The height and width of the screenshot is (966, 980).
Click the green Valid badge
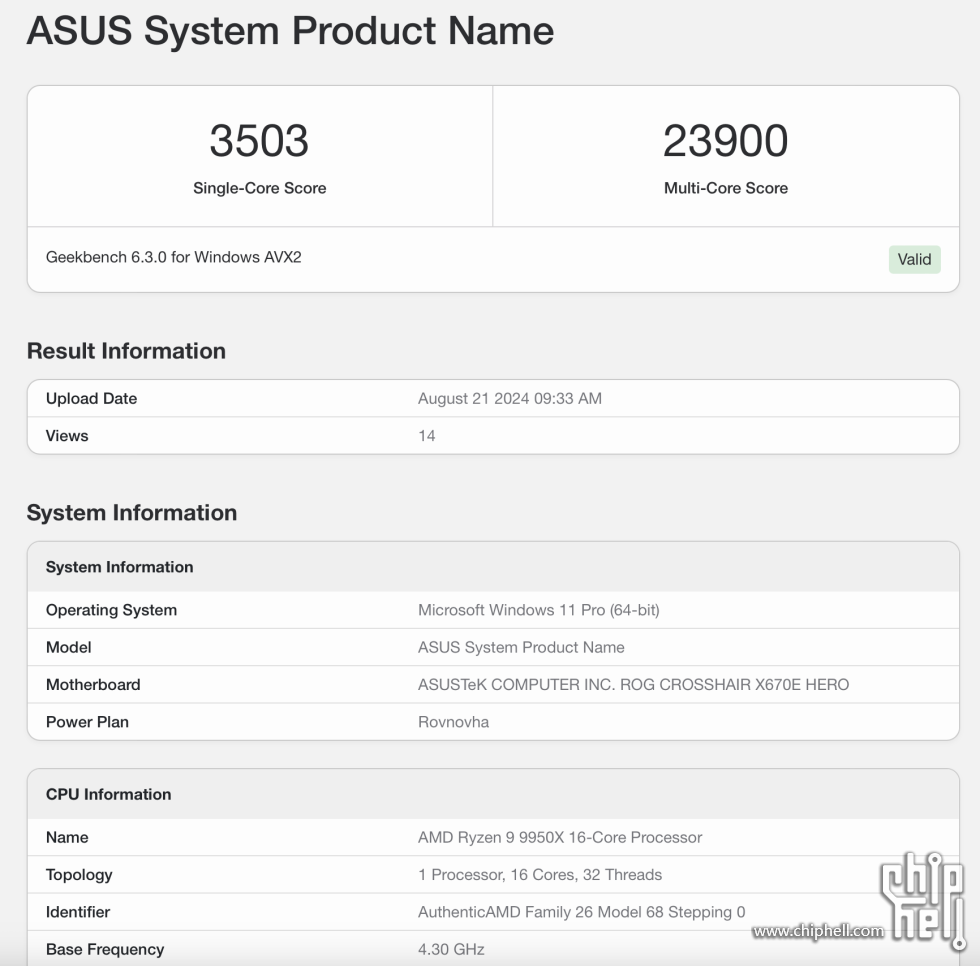pyautogui.click(x=914, y=259)
